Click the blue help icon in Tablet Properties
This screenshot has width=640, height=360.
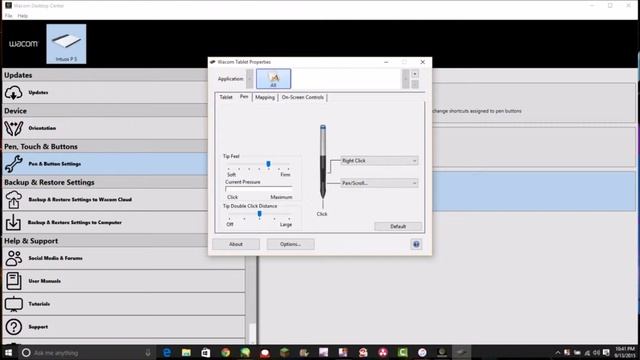coord(416,244)
